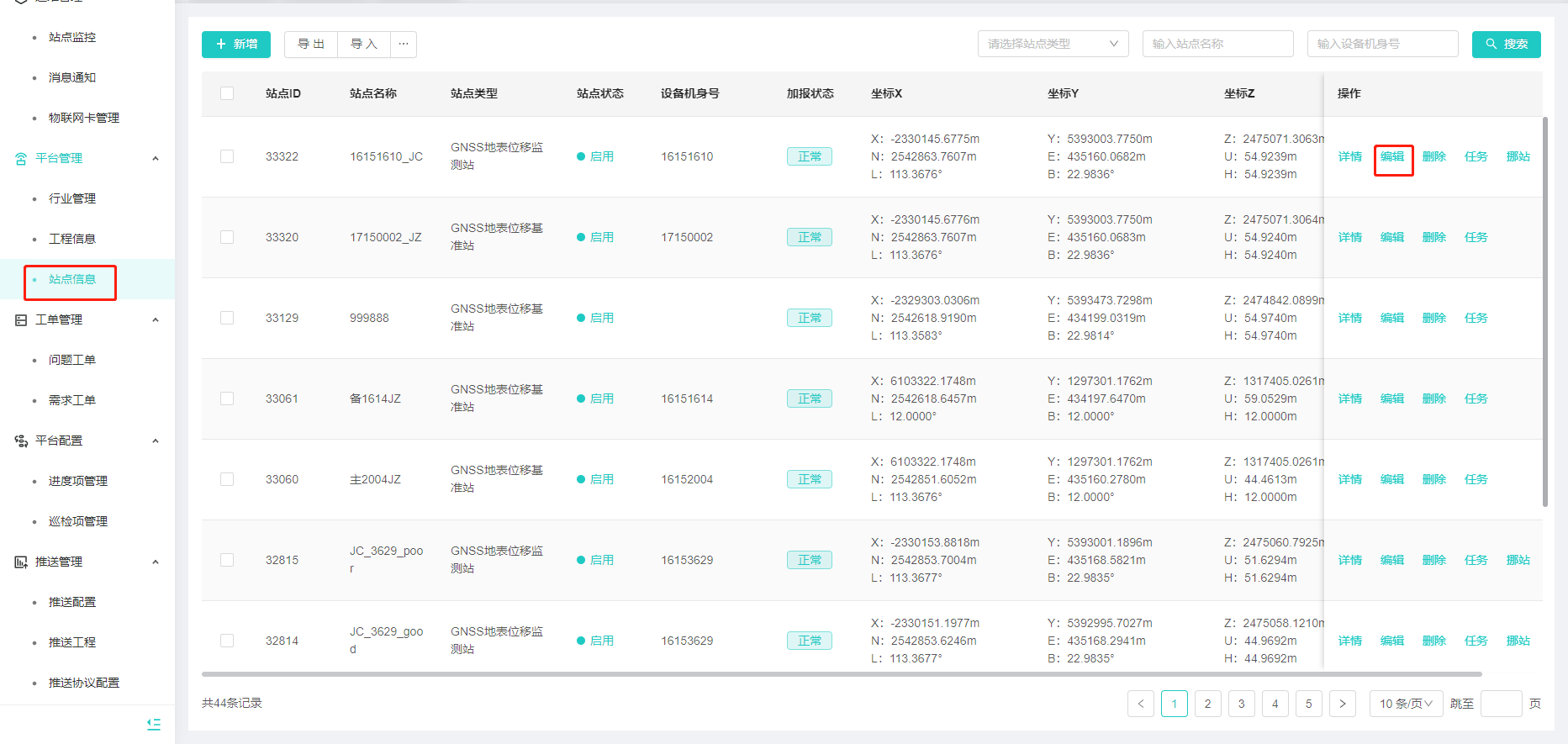Viewport: 1568px width, 744px height.
Task: Click the 工单管理 work order icon
Action: point(21,320)
